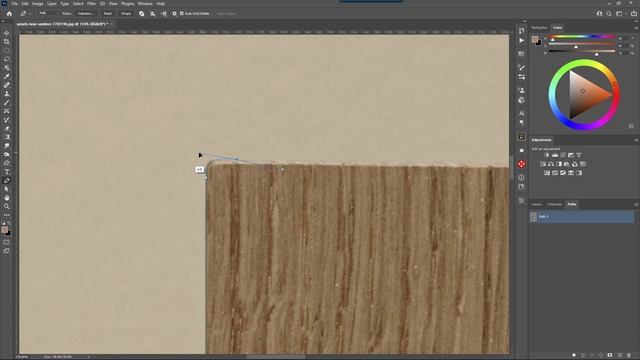Screen dimensions: 640x360
Task: Click the Shape button
Action: coord(126,13)
